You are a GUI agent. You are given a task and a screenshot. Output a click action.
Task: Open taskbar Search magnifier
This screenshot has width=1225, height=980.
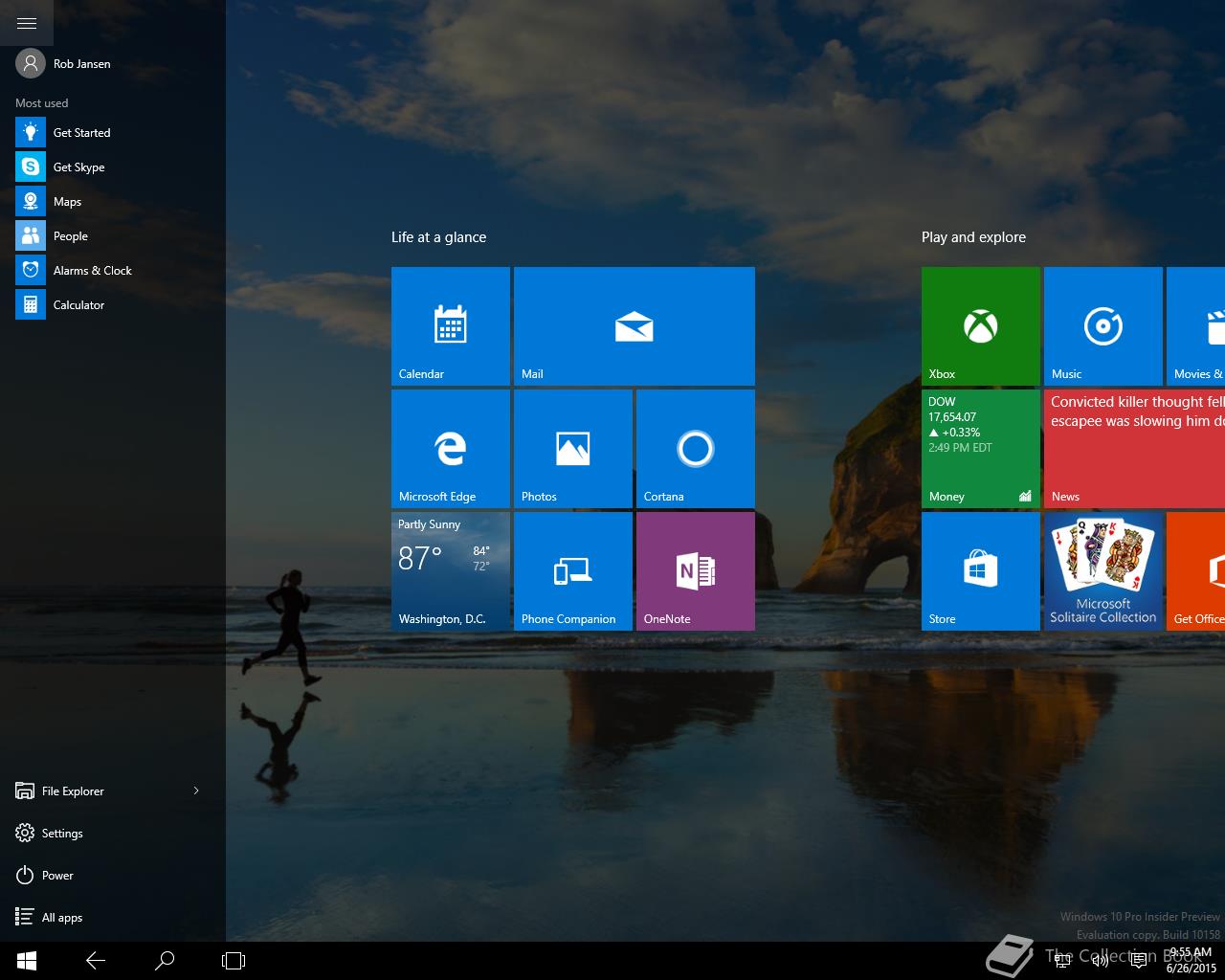point(165,961)
